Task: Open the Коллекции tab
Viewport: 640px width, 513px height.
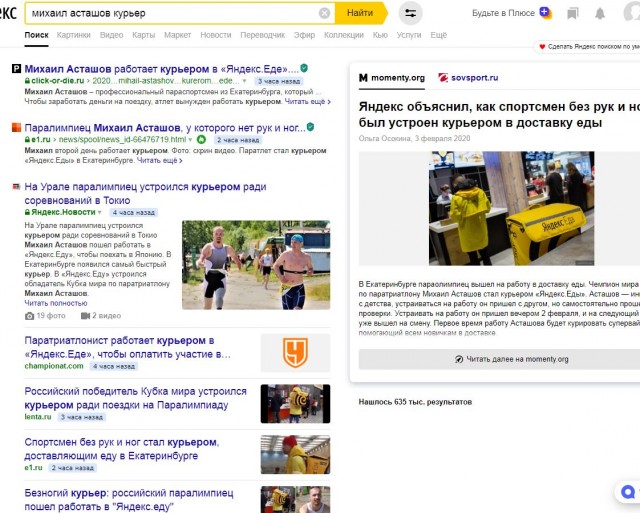Action: coord(344,35)
